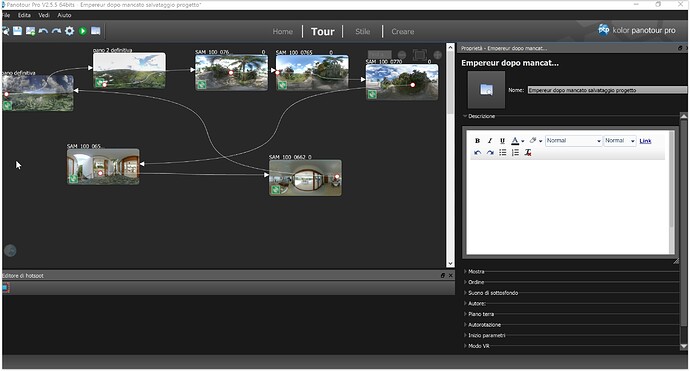This screenshot has height=371, width=690.
Task: Insert a numbered list in the description editor
Action: pyautogui.click(x=515, y=152)
